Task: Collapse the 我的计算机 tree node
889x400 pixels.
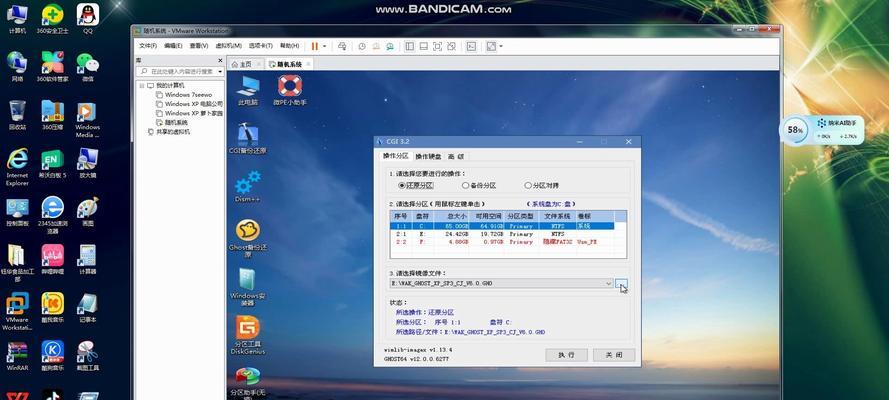Action: point(142,86)
